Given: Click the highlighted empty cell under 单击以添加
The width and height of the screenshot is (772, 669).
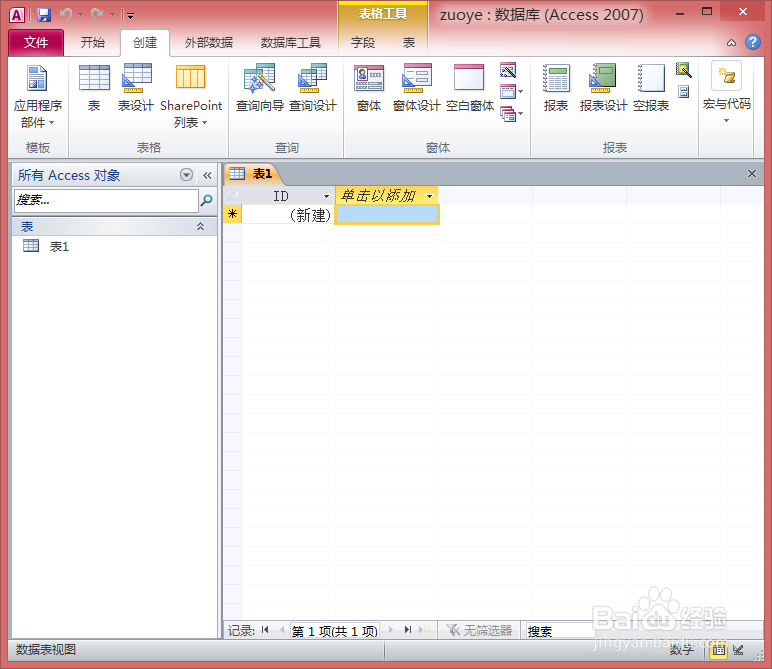Looking at the screenshot, I should tap(386, 215).
